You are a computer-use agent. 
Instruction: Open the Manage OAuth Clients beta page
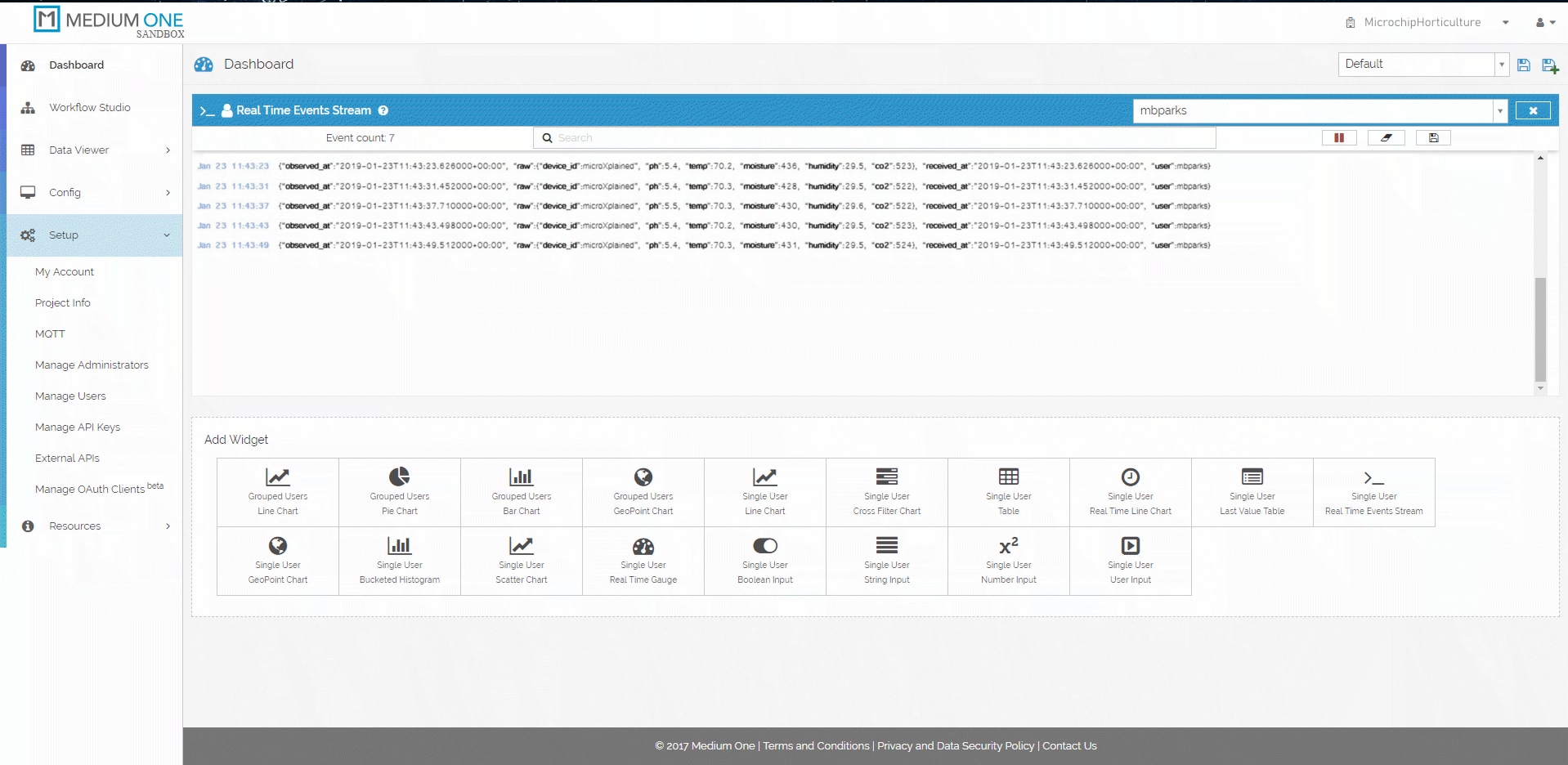click(x=92, y=488)
